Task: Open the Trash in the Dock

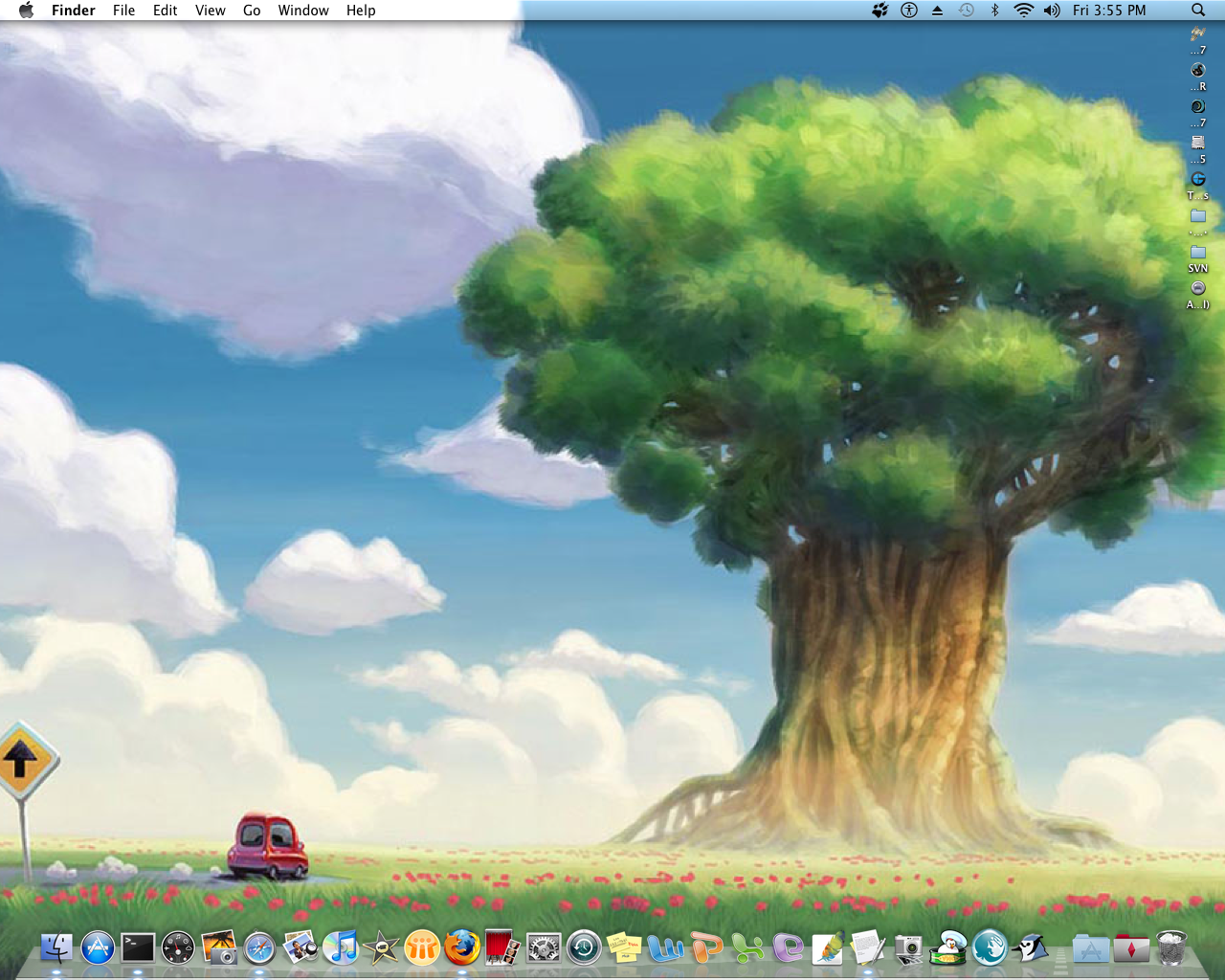Action: tap(1171, 947)
